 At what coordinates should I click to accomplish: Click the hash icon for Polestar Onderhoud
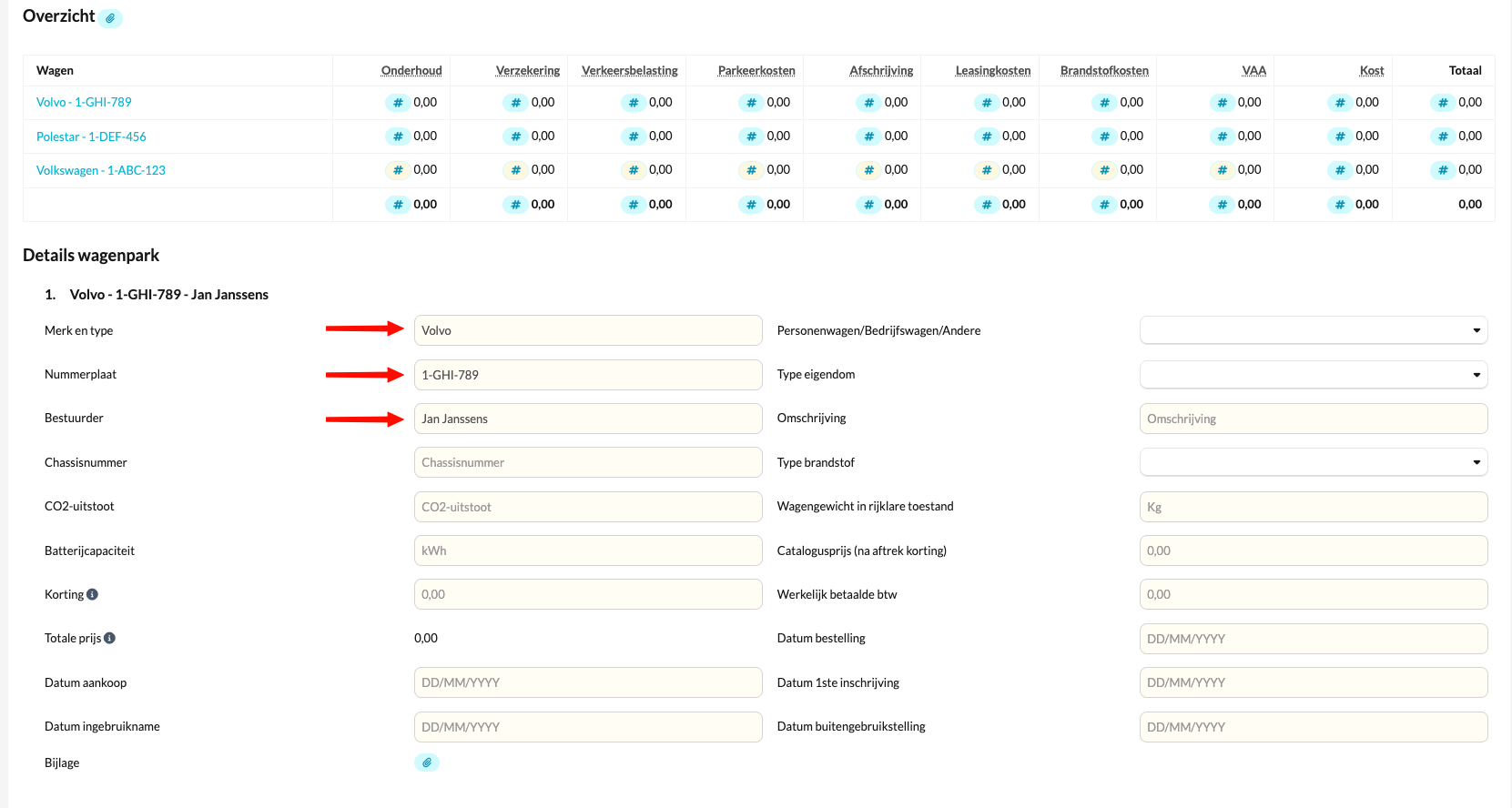point(398,136)
